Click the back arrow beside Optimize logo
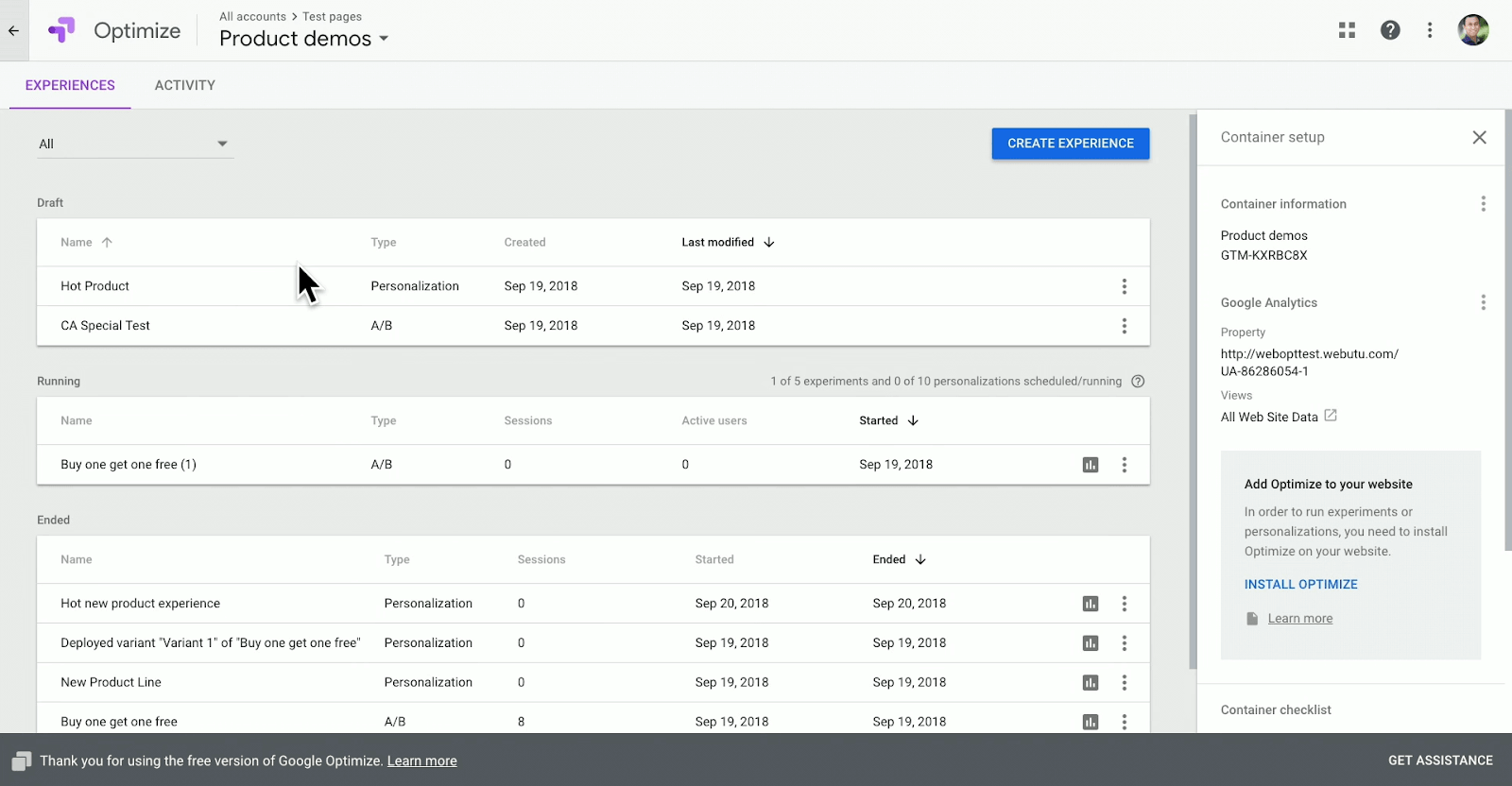Image resolution: width=1512 pixels, height=786 pixels. (13, 30)
